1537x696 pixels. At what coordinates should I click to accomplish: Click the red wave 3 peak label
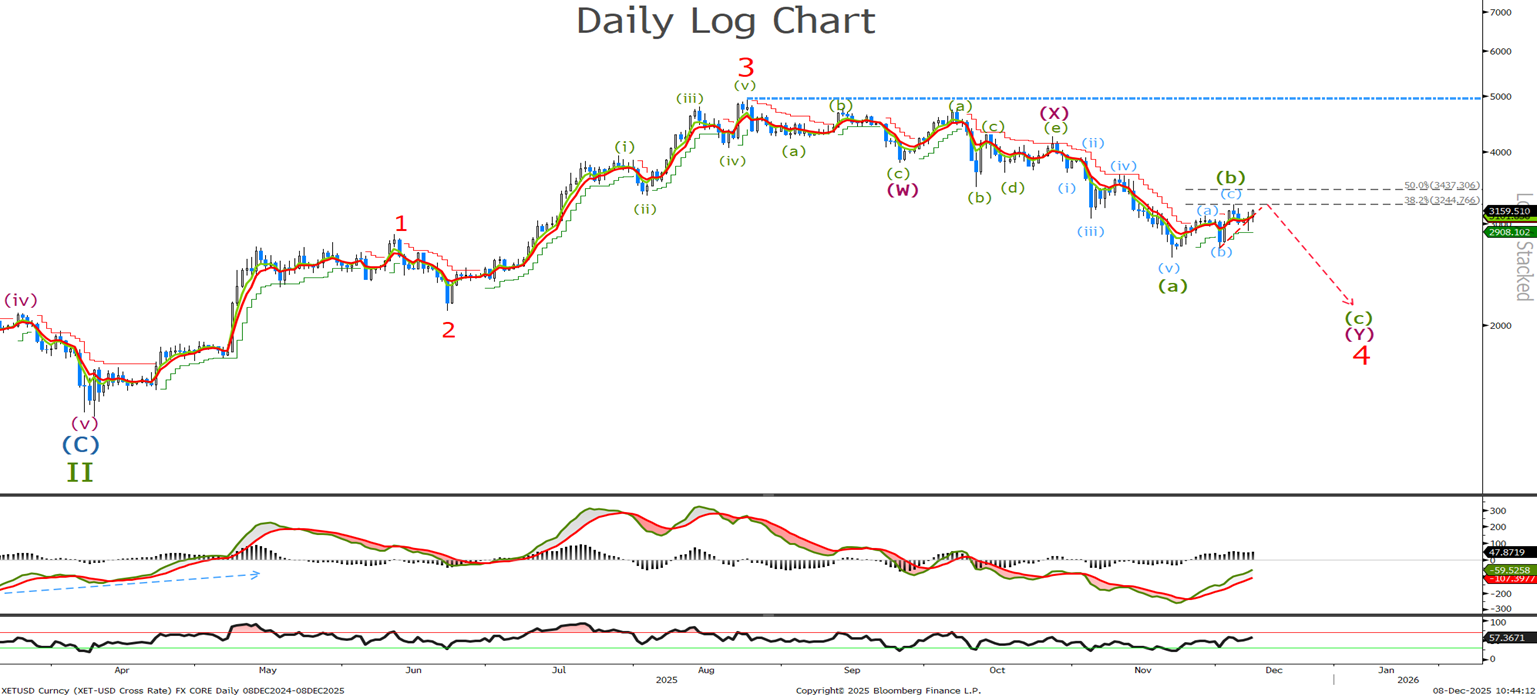point(746,68)
